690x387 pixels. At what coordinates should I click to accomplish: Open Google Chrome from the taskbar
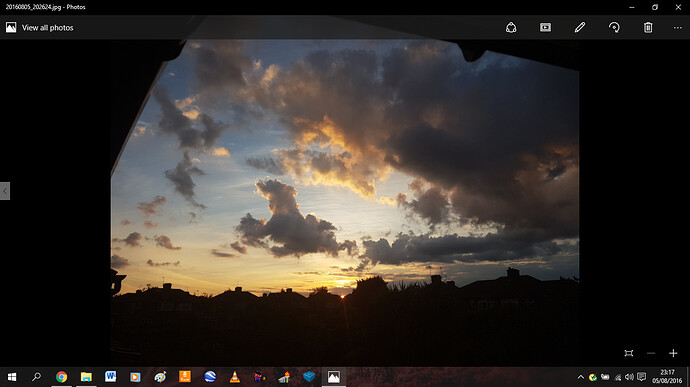click(62, 377)
